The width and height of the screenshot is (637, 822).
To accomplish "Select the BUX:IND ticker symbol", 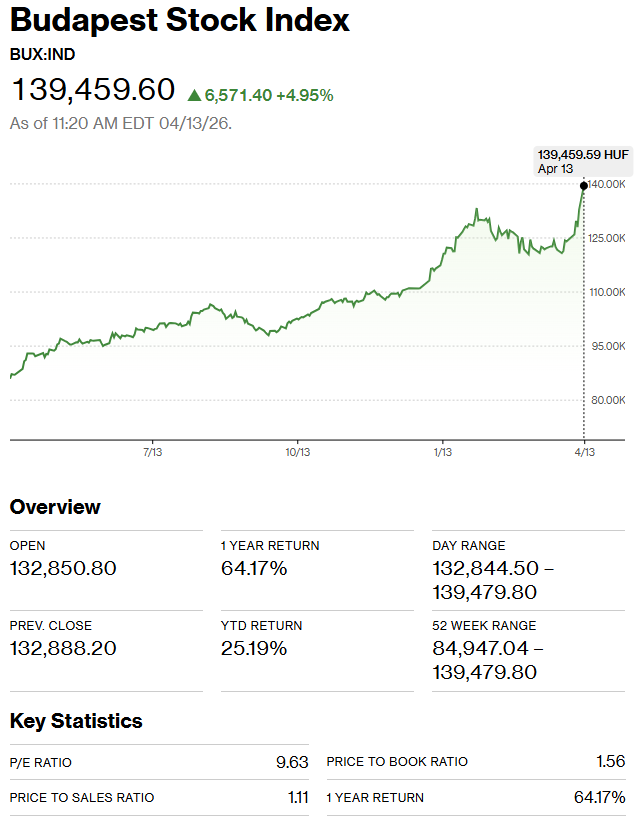I will [x=42, y=54].
